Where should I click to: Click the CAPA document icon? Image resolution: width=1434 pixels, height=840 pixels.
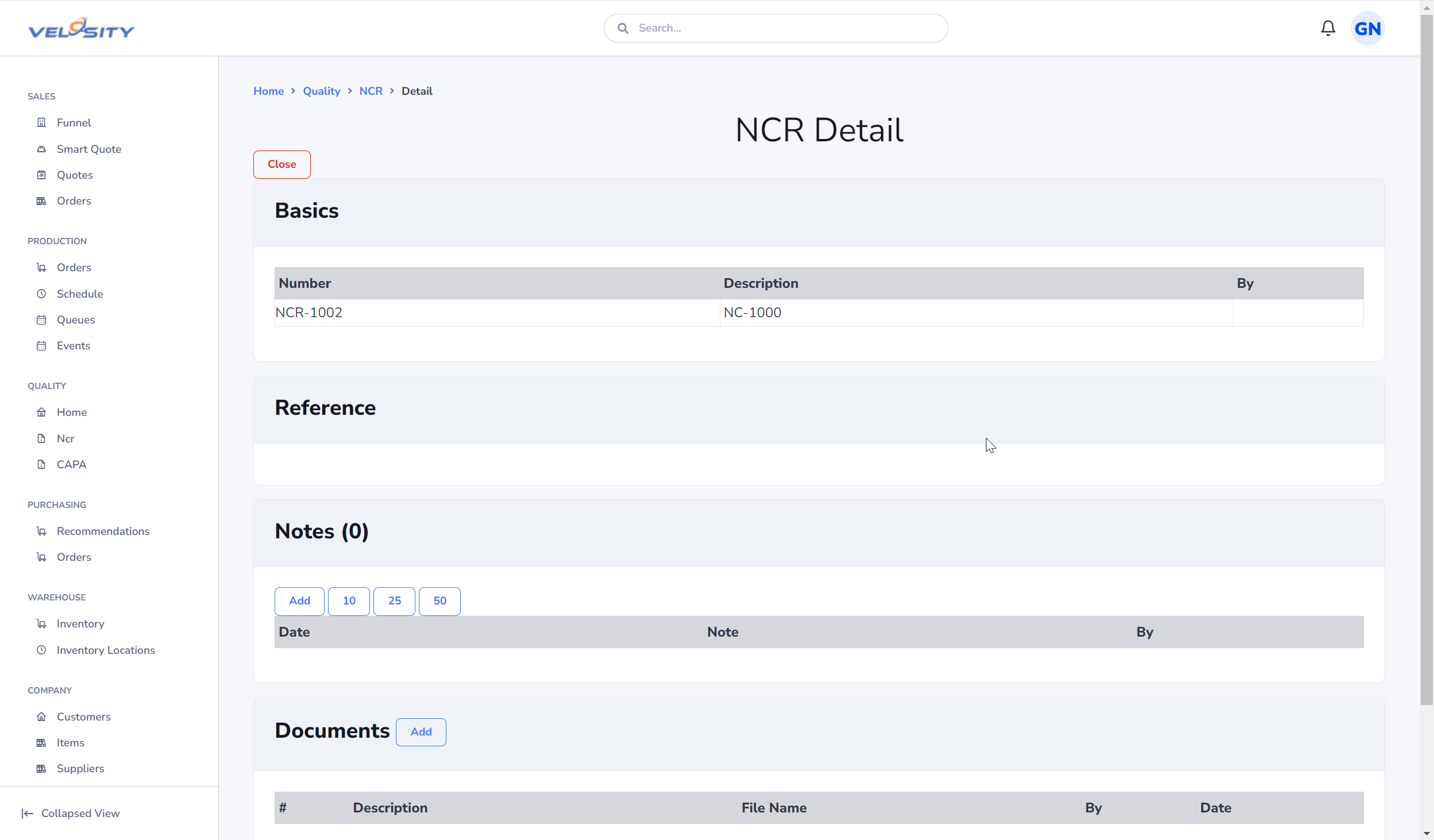[41, 464]
